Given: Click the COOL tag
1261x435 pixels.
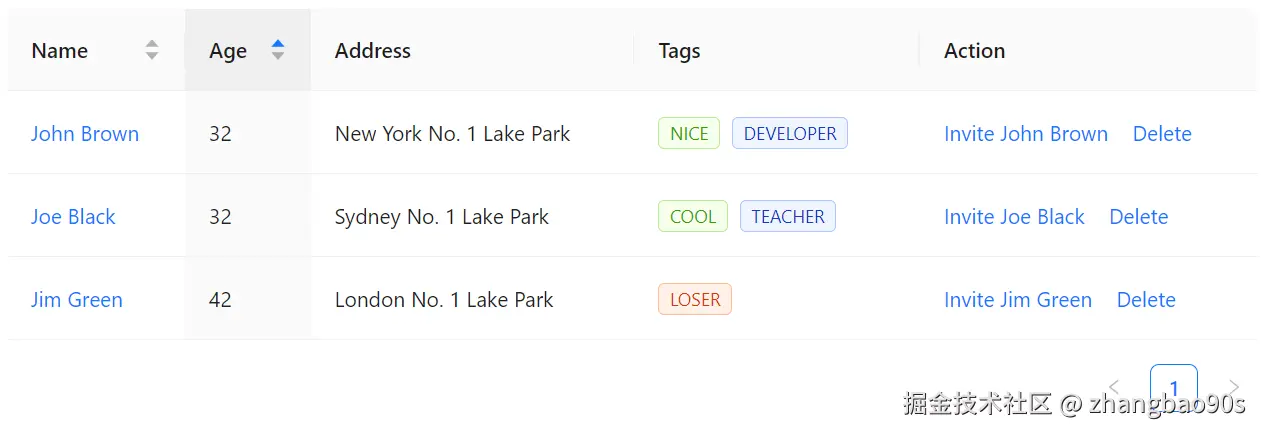Looking at the screenshot, I should pos(693,217).
